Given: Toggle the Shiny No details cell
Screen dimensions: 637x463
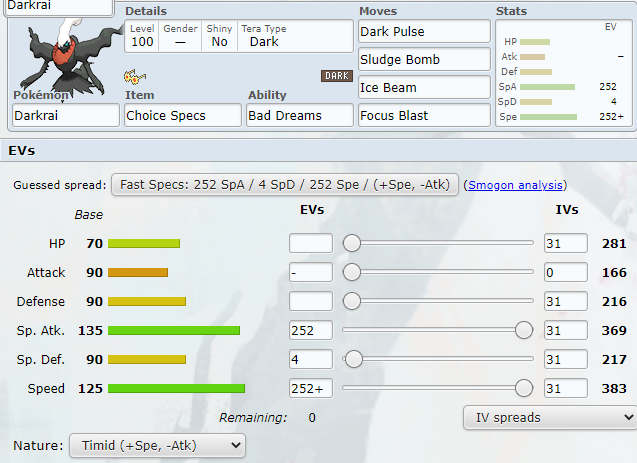Looking at the screenshot, I should point(219,36).
